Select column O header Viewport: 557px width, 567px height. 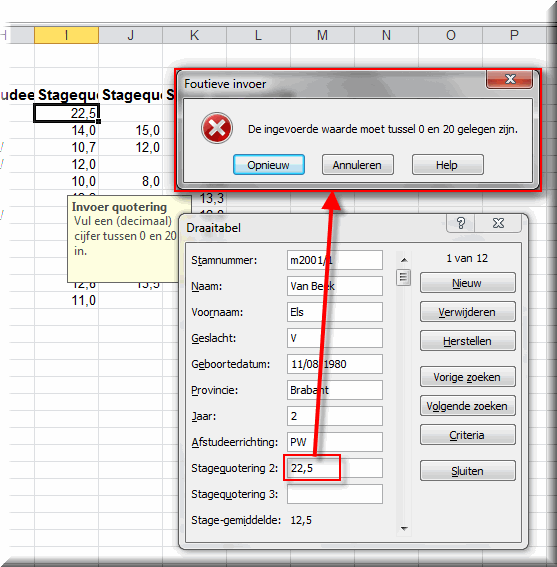[450, 35]
